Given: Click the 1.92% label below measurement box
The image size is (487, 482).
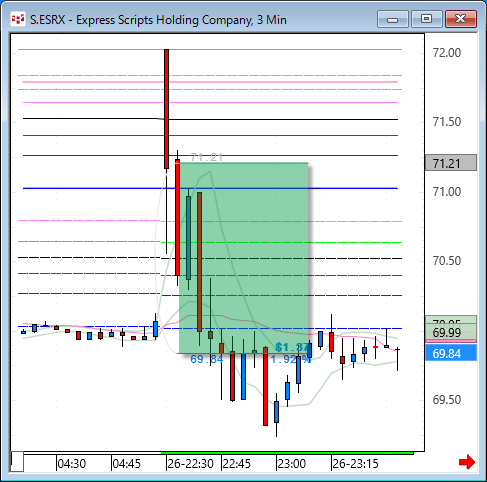Looking at the screenshot, I should 290,359.
